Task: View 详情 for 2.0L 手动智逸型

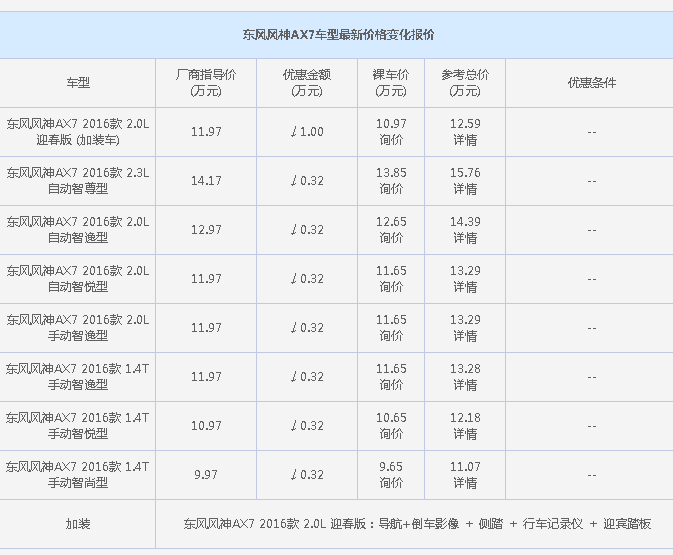Action: 465,336
